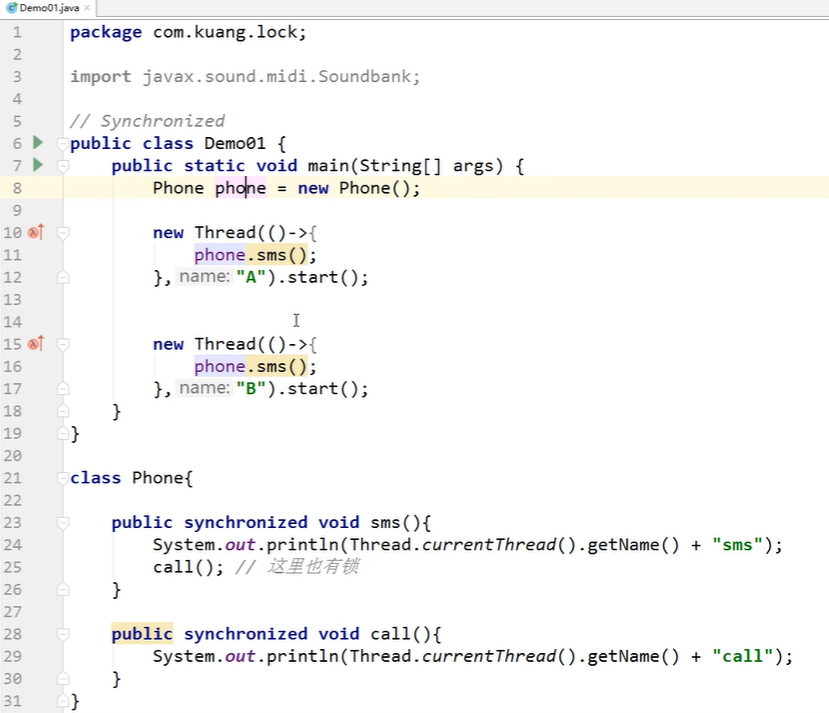Collapse main method fold on line 7
The height and width of the screenshot is (713, 829).
coord(62,166)
